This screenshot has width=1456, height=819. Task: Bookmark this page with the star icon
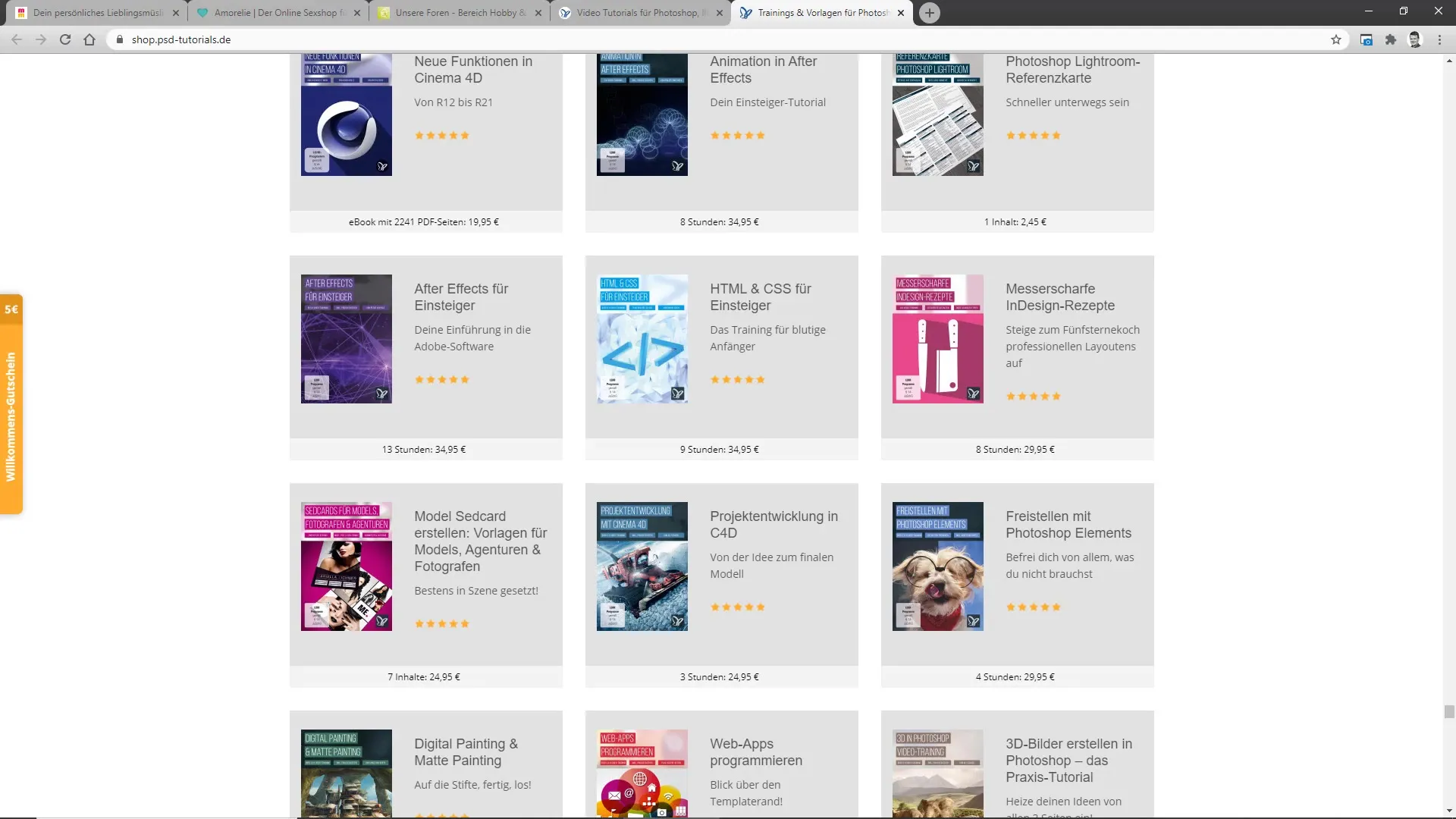(1336, 39)
